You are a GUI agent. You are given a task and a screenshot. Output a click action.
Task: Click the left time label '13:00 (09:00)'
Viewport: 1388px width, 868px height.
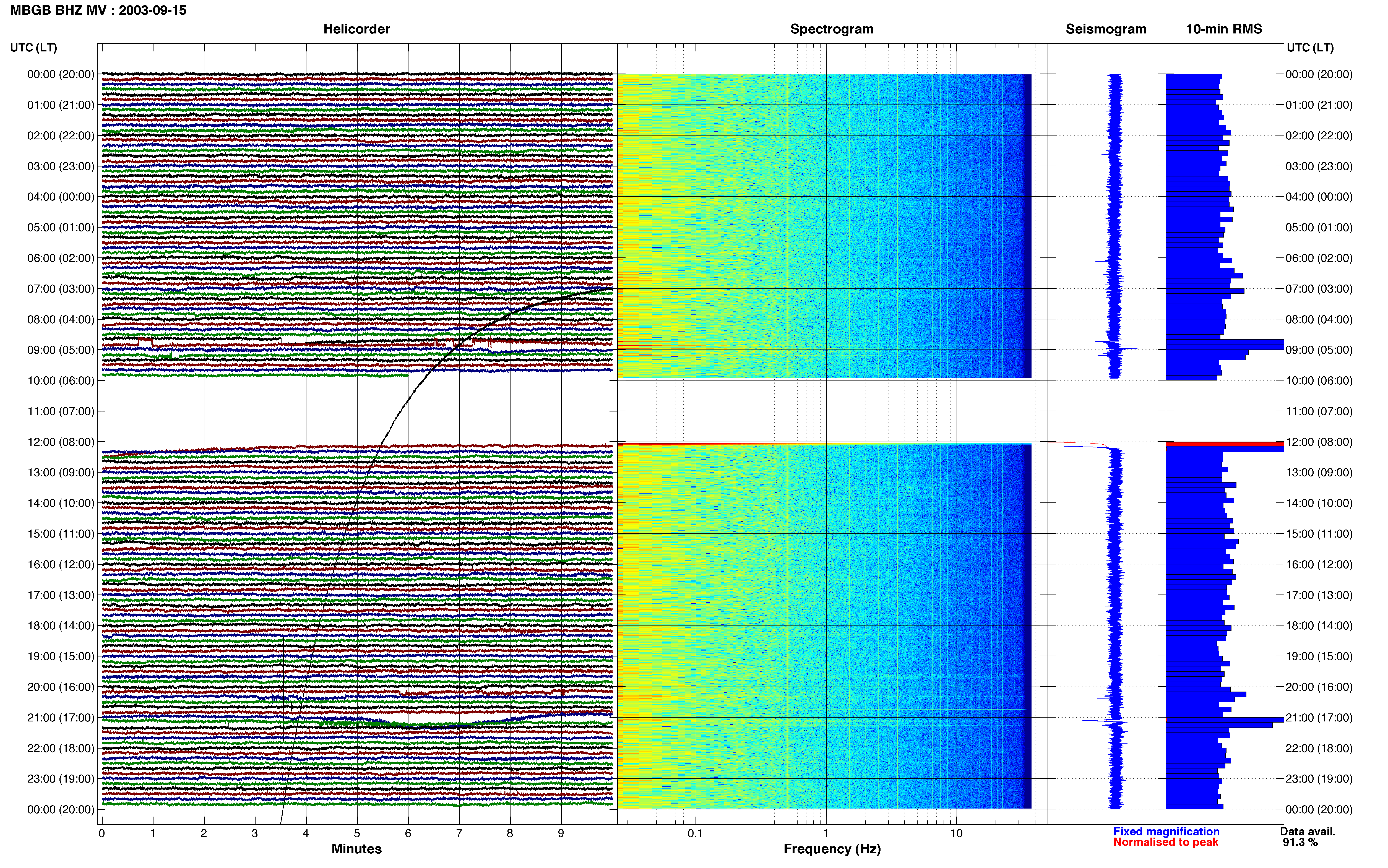[x=61, y=473]
